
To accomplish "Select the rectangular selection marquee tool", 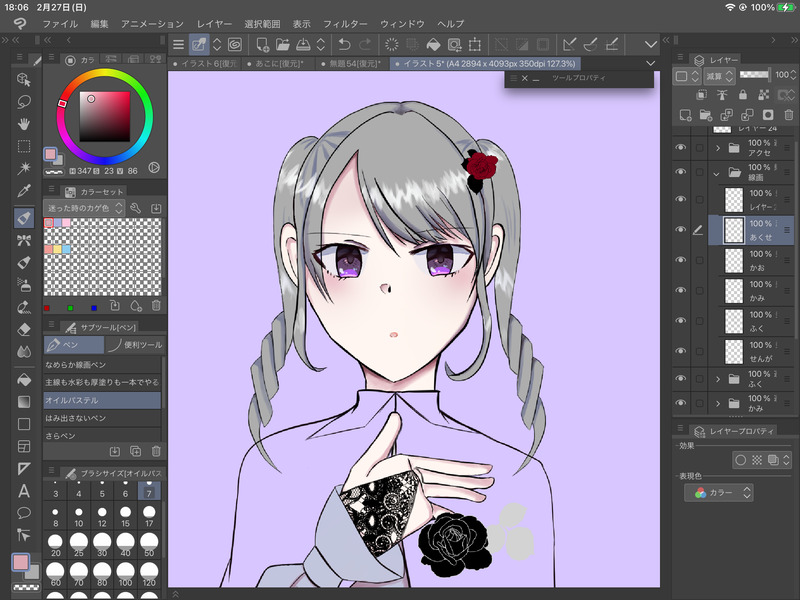I will pos(23,146).
